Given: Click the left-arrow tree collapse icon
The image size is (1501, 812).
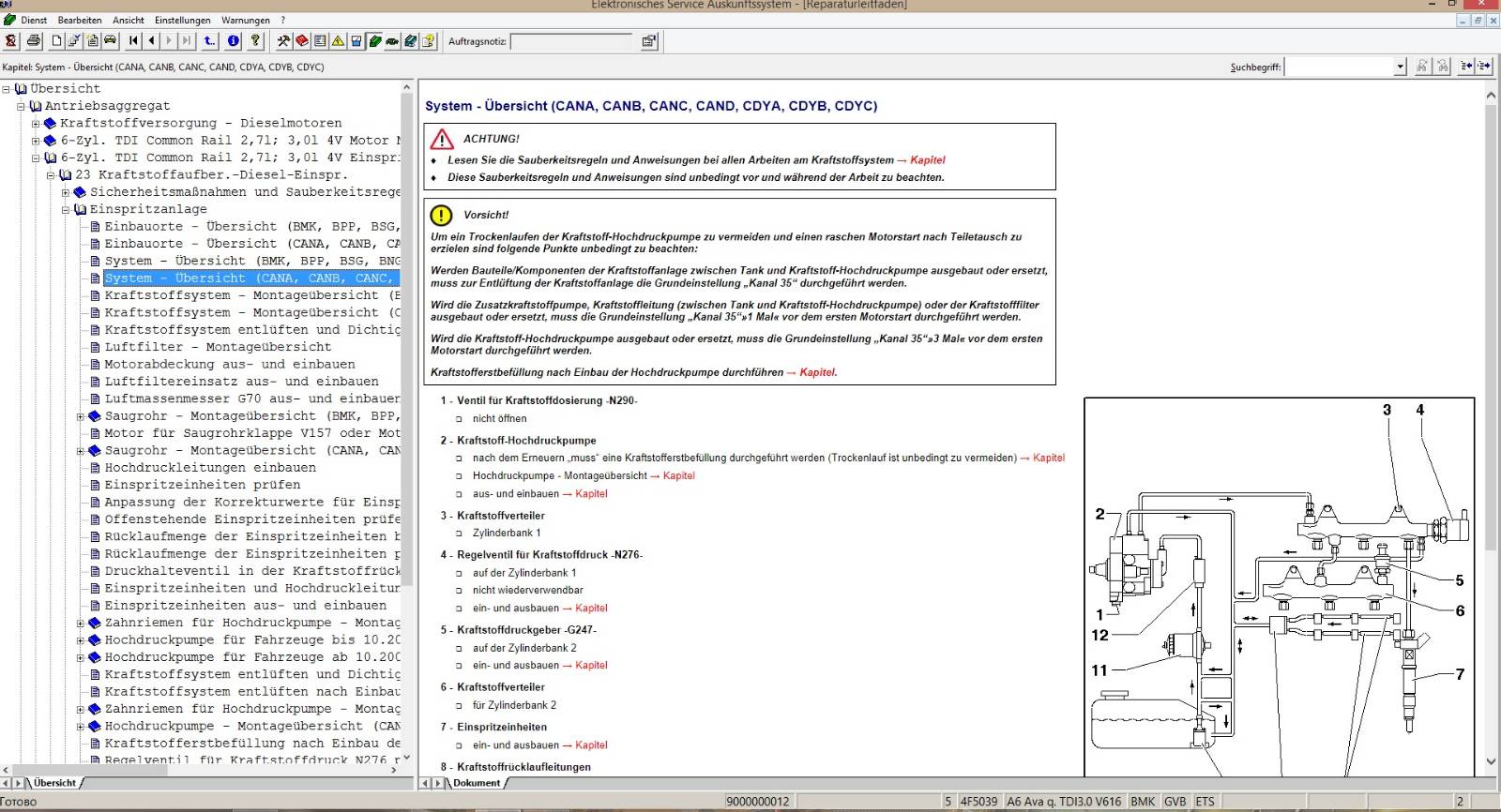Looking at the screenshot, I should click(x=1466, y=67).
